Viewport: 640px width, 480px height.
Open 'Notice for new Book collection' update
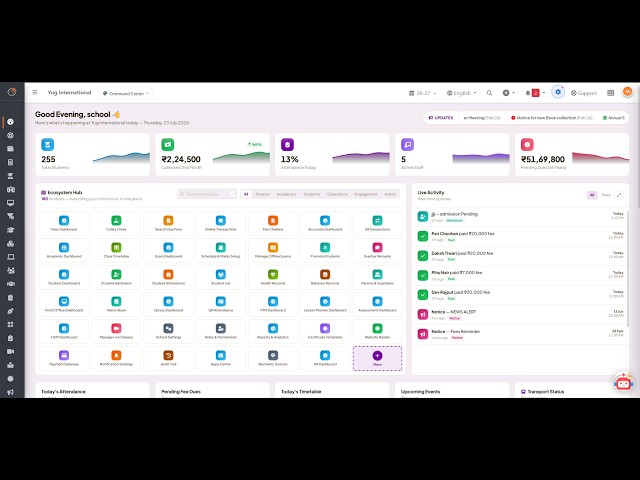pyautogui.click(x=551, y=118)
